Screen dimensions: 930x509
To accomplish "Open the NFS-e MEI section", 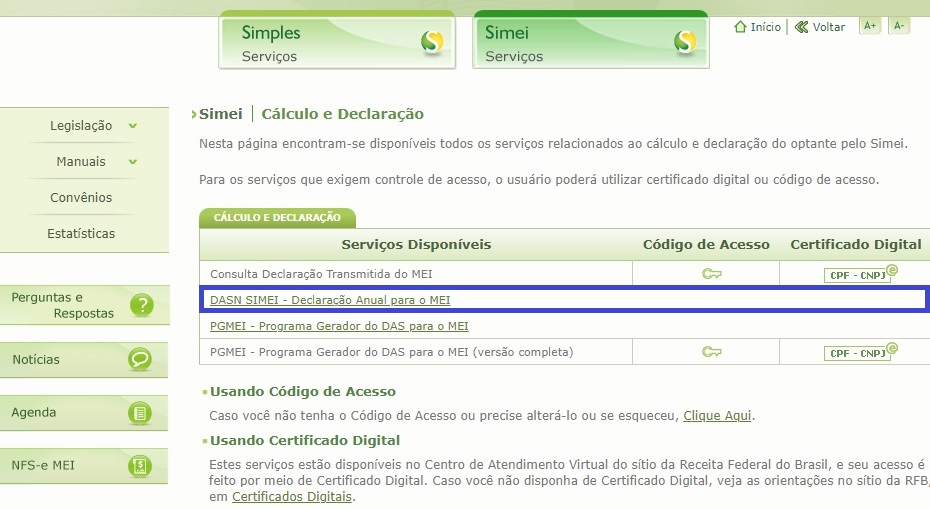I will pos(84,466).
